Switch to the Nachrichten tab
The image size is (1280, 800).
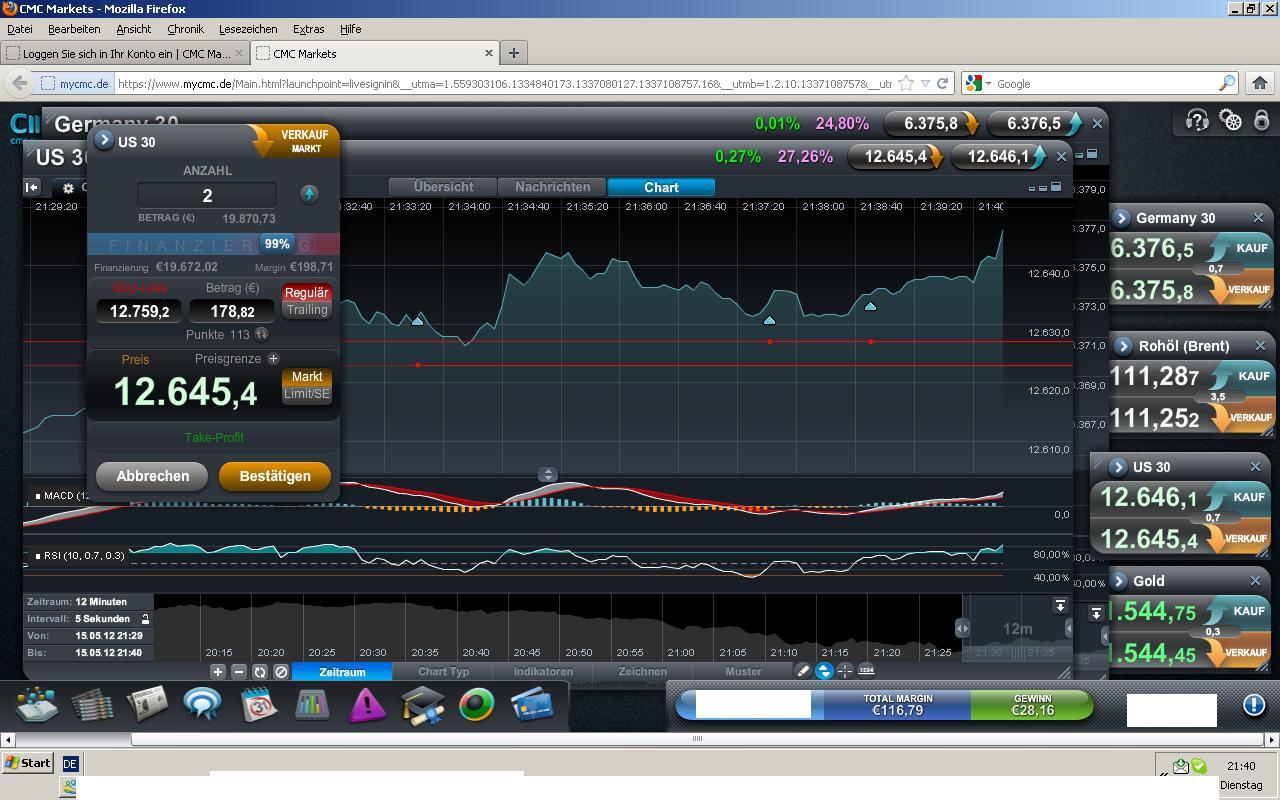(x=552, y=187)
